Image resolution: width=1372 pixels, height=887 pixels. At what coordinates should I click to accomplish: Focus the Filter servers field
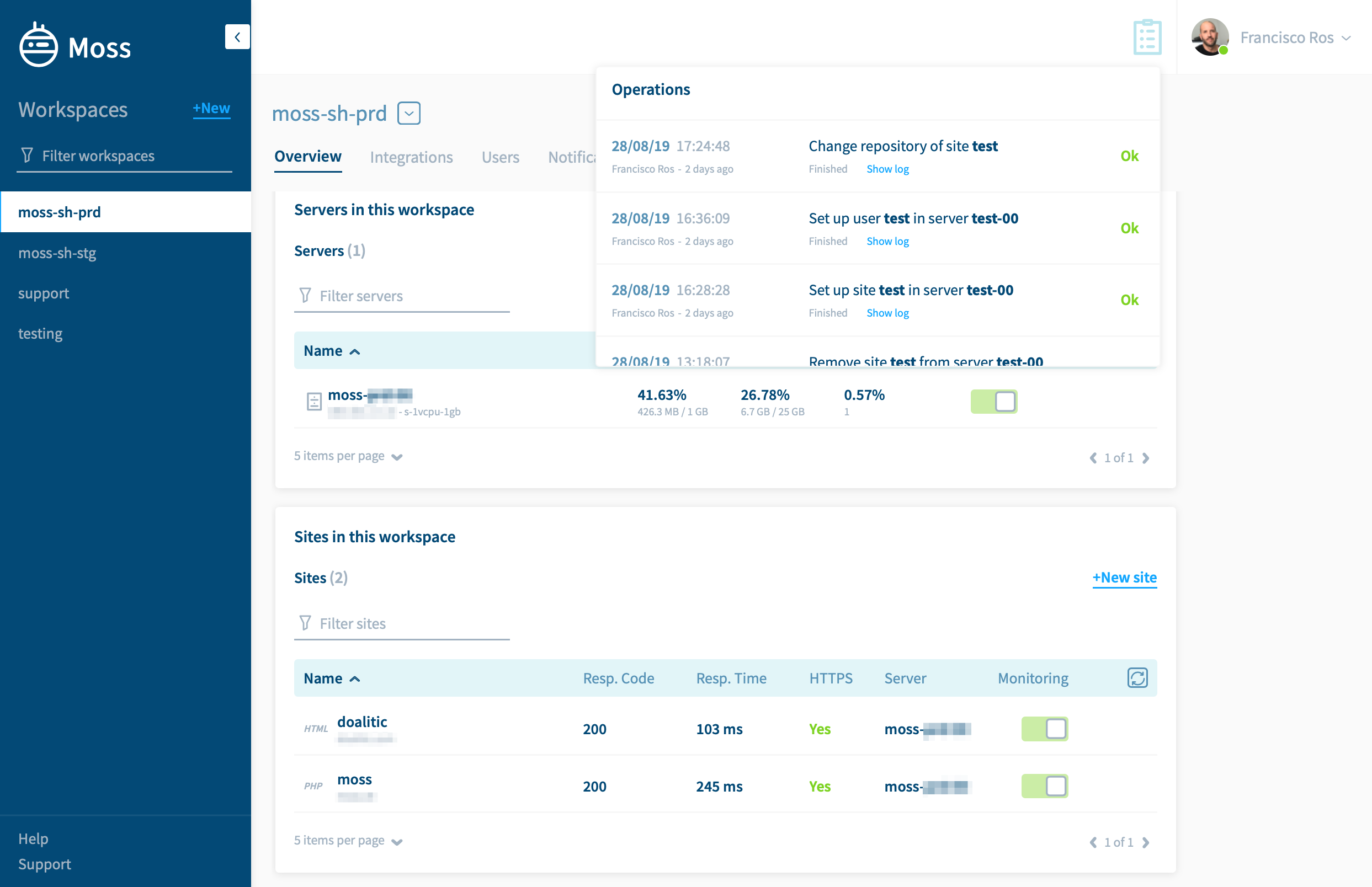[402, 296]
